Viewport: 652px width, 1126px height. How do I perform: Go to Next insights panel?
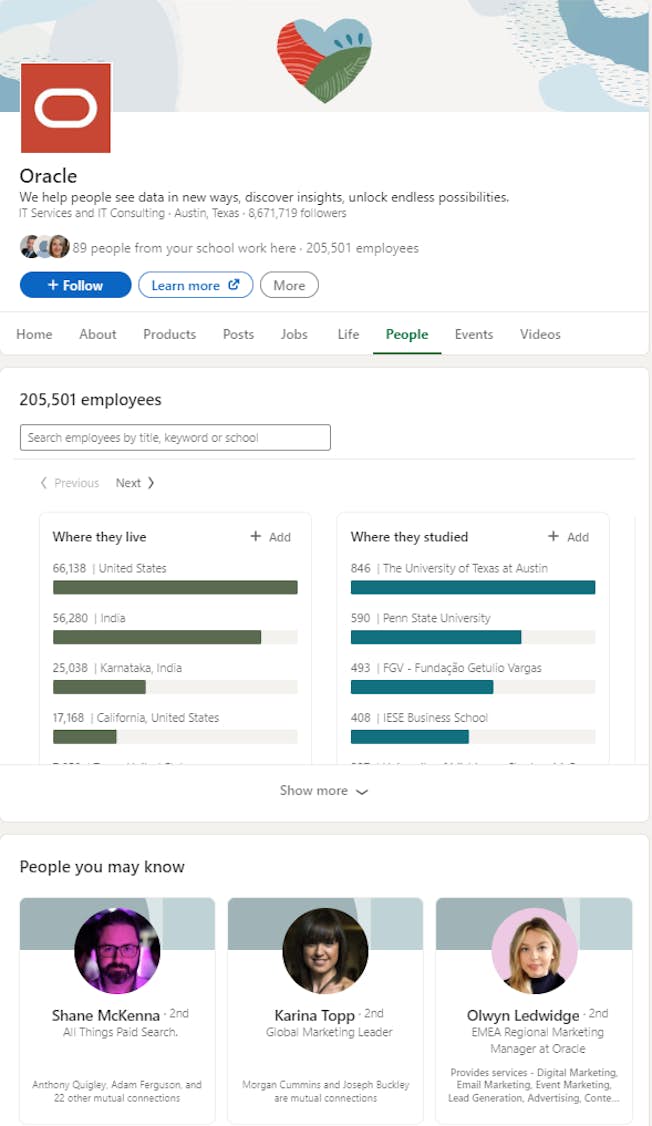(x=135, y=483)
